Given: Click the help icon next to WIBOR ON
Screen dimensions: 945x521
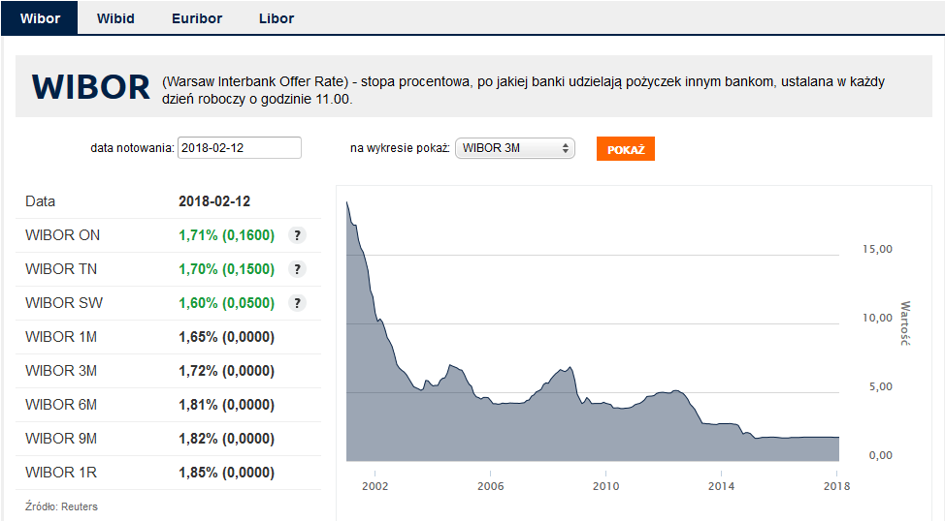Looking at the screenshot, I should point(296,236).
